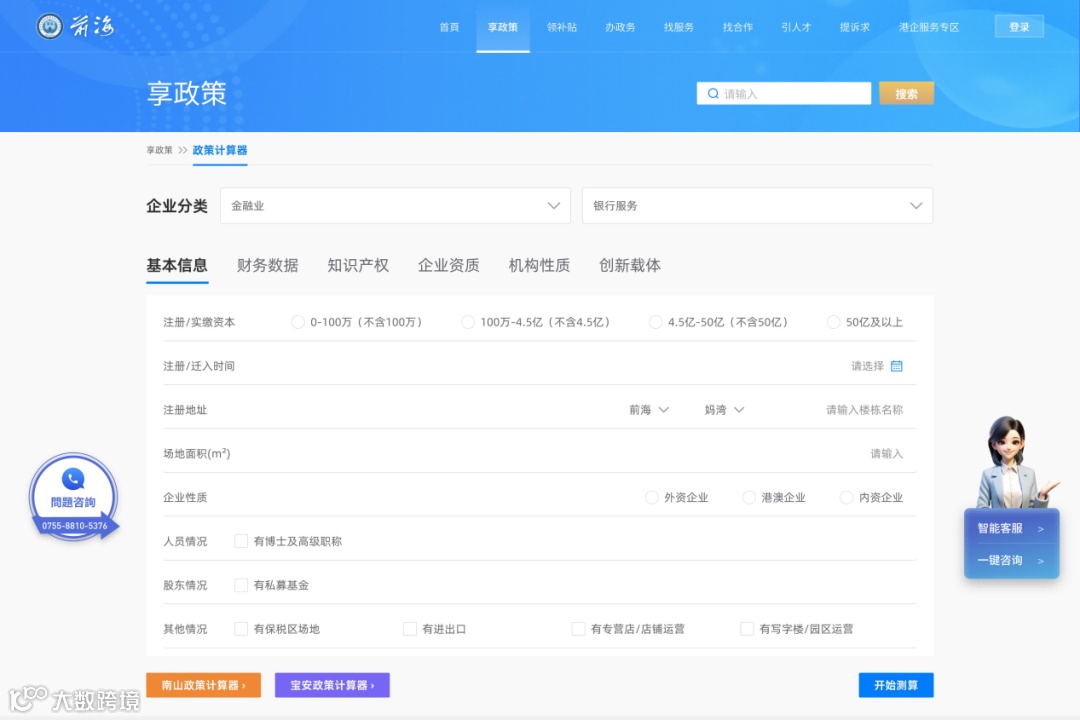Image resolution: width=1080 pixels, height=720 pixels.
Task: Enable 有写字楼/园区运营 checkbox
Action: [x=747, y=628]
